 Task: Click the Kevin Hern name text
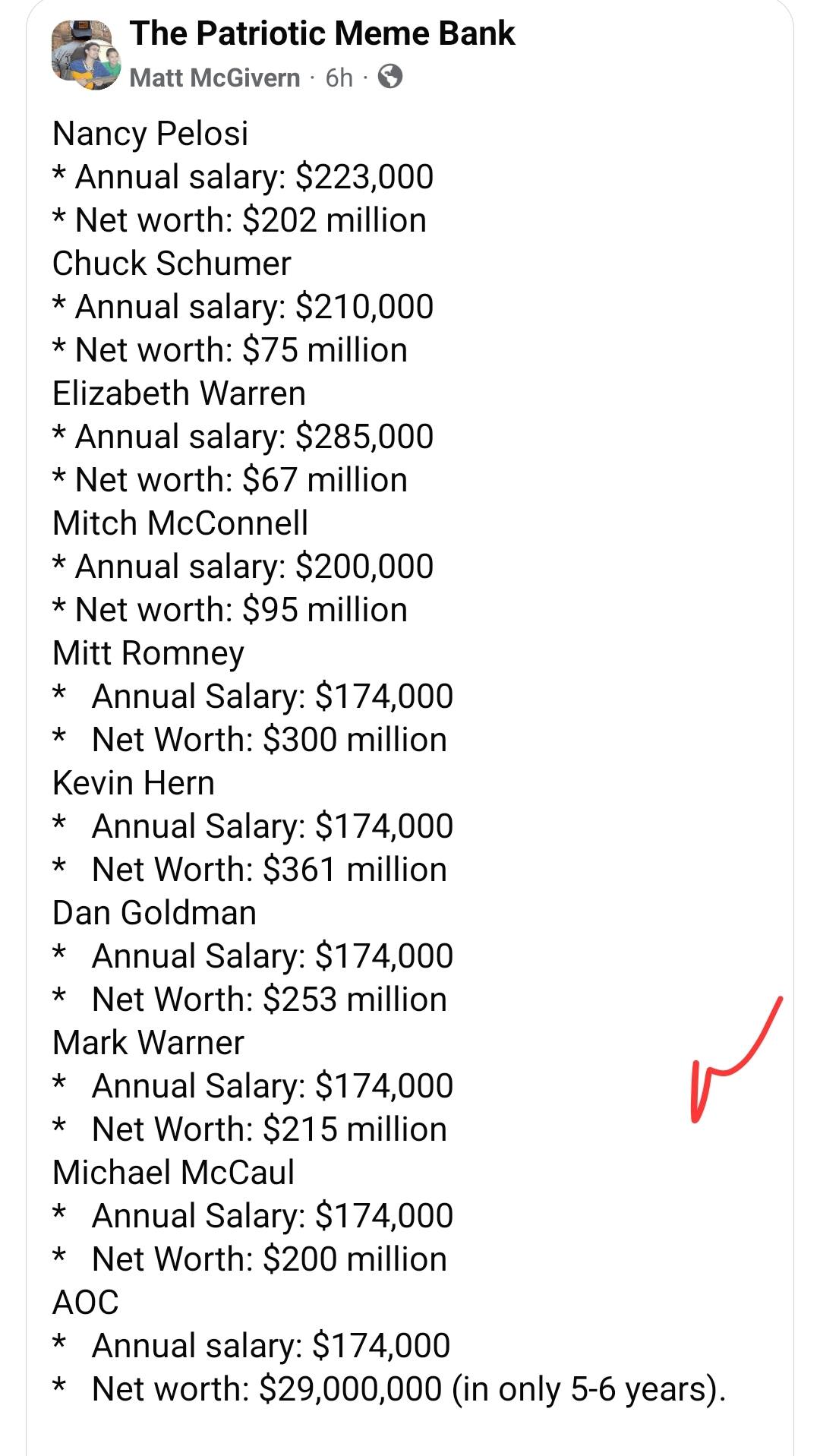tap(134, 783)
